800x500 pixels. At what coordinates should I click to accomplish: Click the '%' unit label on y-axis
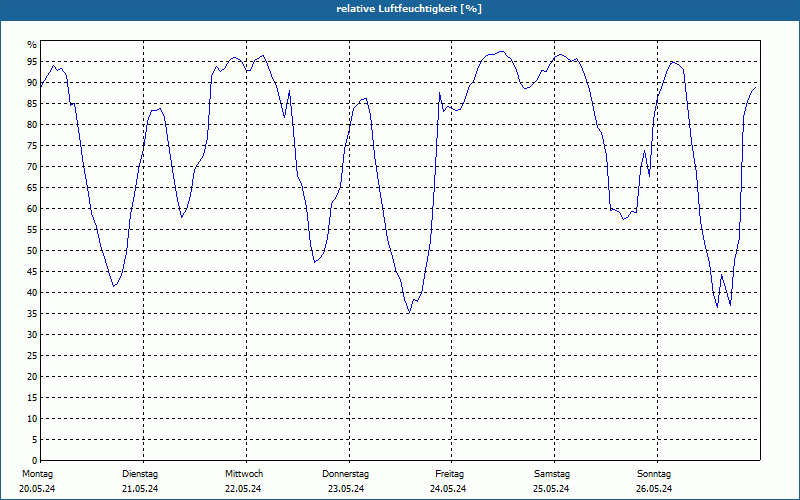pos(32,45)
